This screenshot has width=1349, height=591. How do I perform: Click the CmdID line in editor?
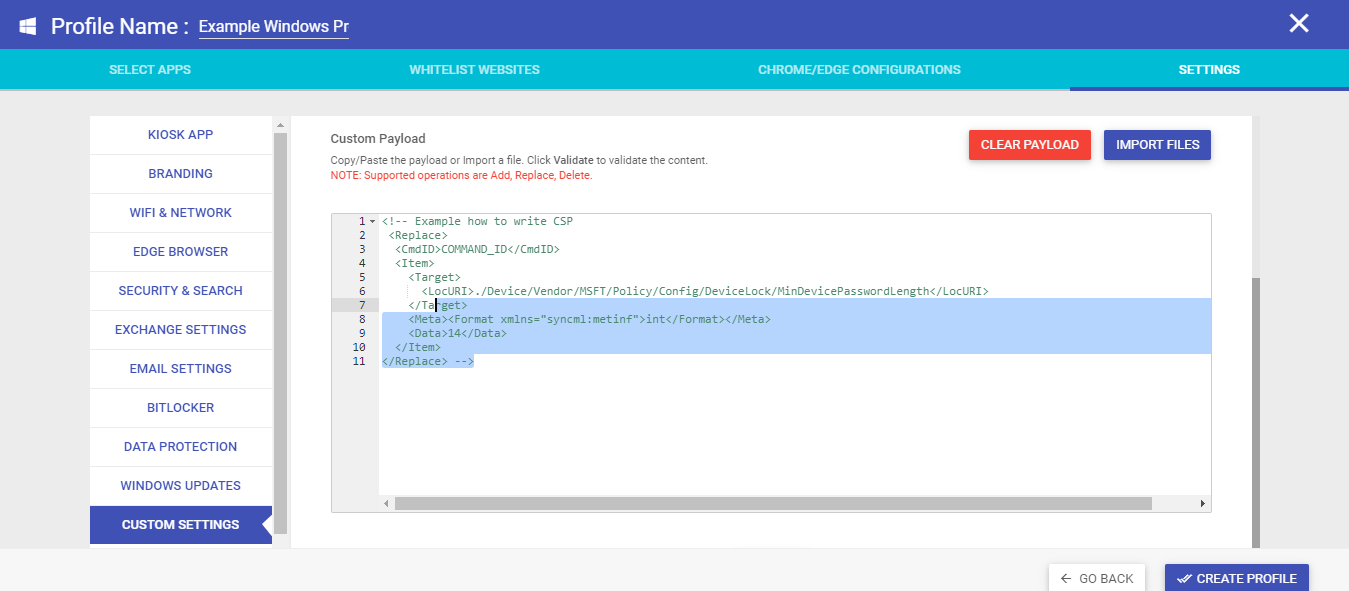[477, 249]
